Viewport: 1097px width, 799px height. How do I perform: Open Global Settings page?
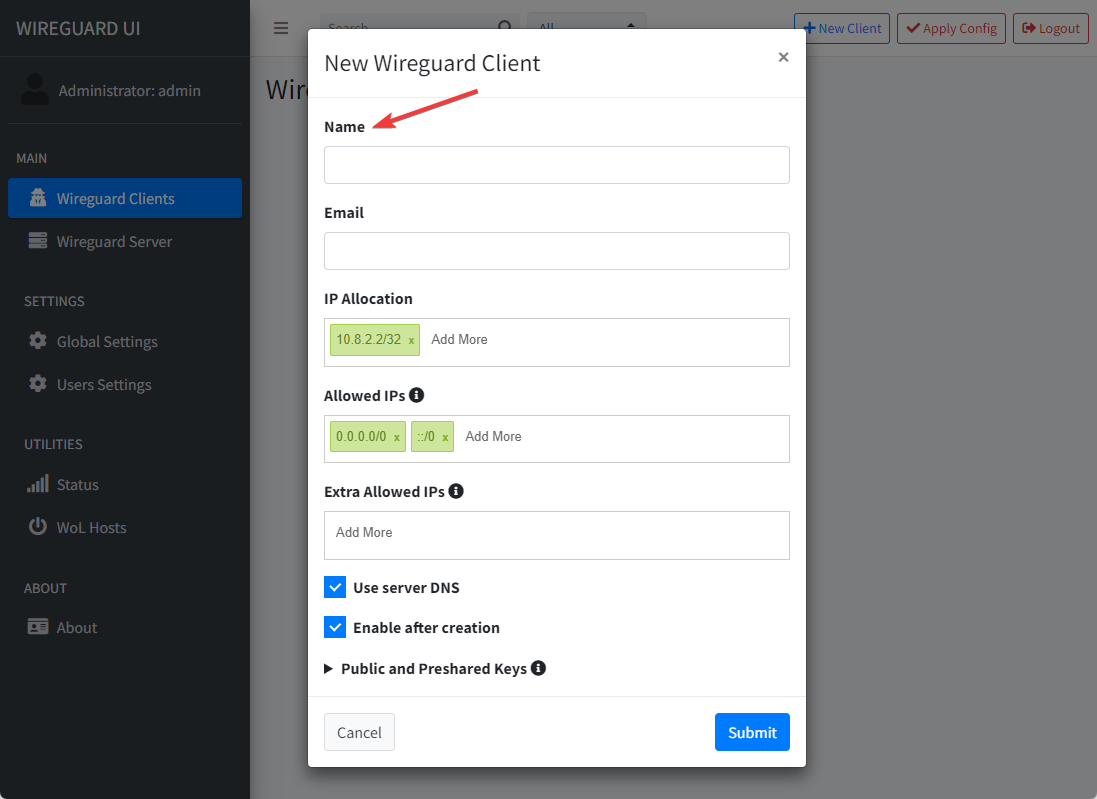(x=125, y=341)
